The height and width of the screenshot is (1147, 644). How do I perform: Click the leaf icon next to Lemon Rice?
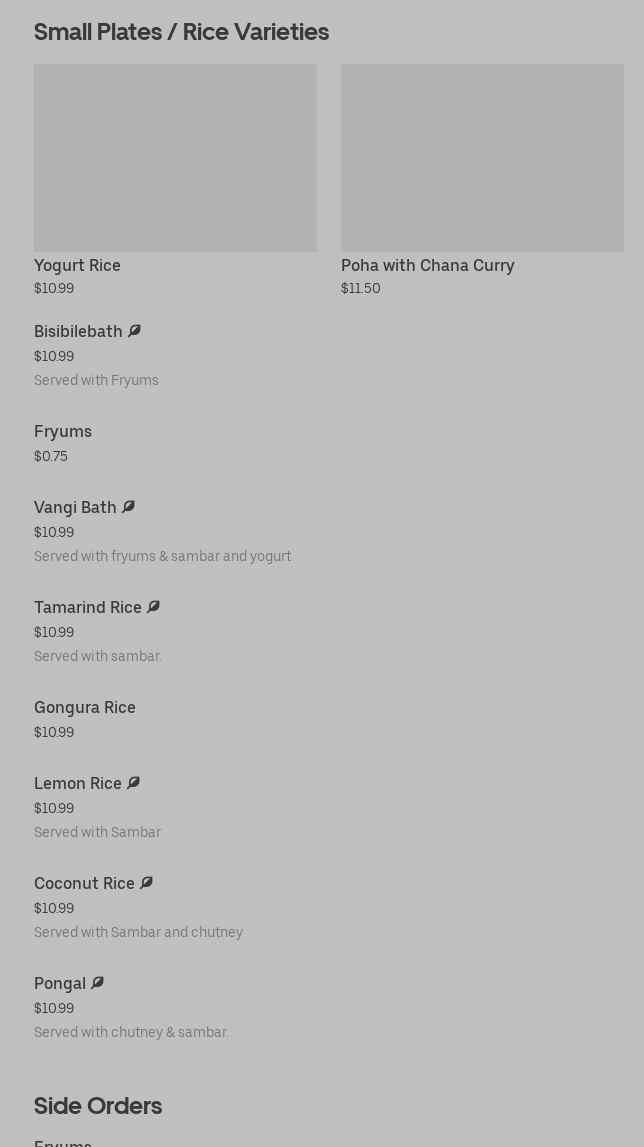click(x=133, y=783)
